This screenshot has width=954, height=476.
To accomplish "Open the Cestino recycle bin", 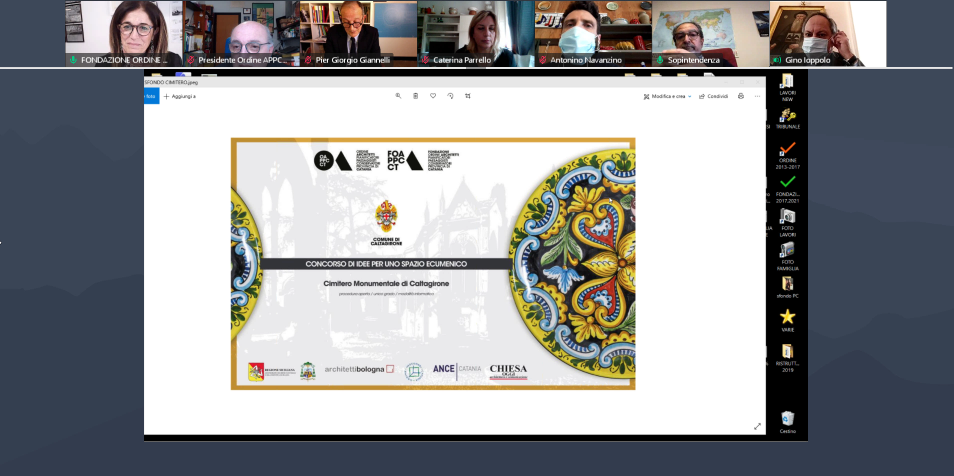I will pos(787,422).
